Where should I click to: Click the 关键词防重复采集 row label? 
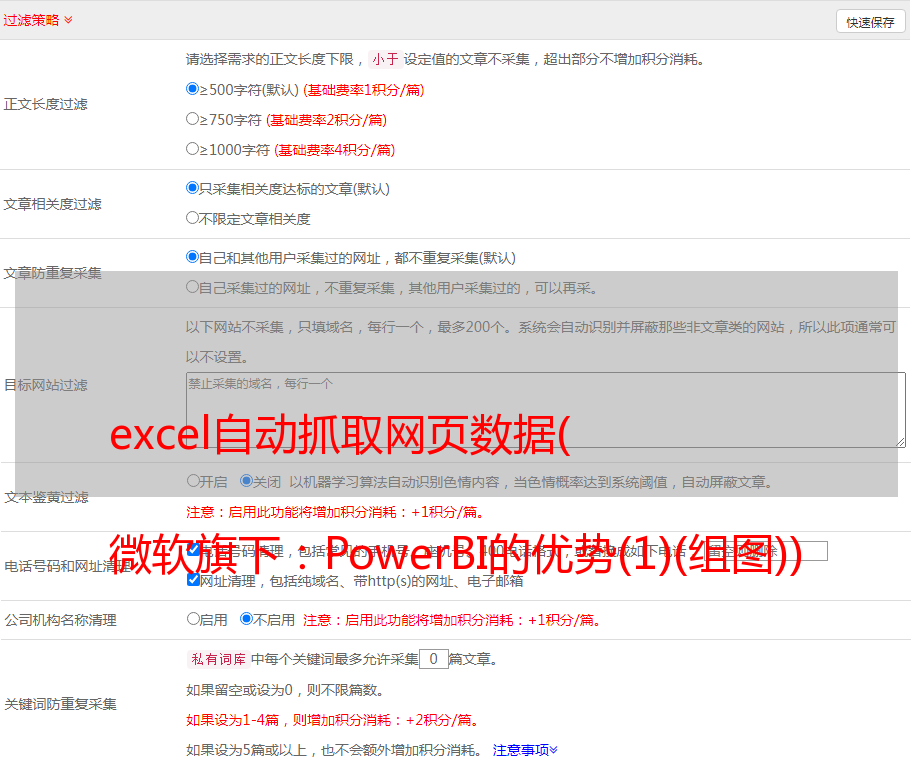tap(60, 705)
